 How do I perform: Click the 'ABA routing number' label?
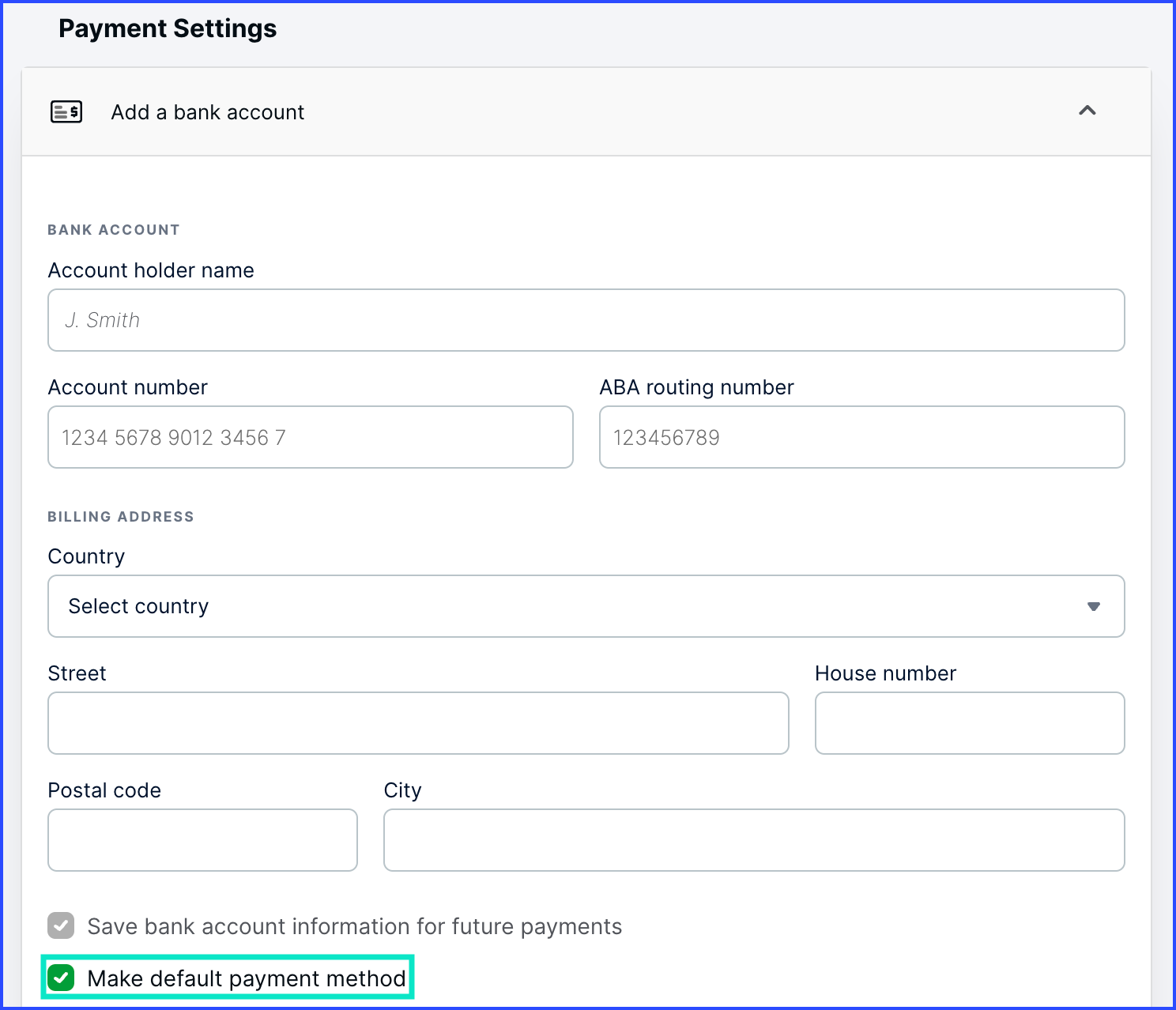(x=696, y=387)
